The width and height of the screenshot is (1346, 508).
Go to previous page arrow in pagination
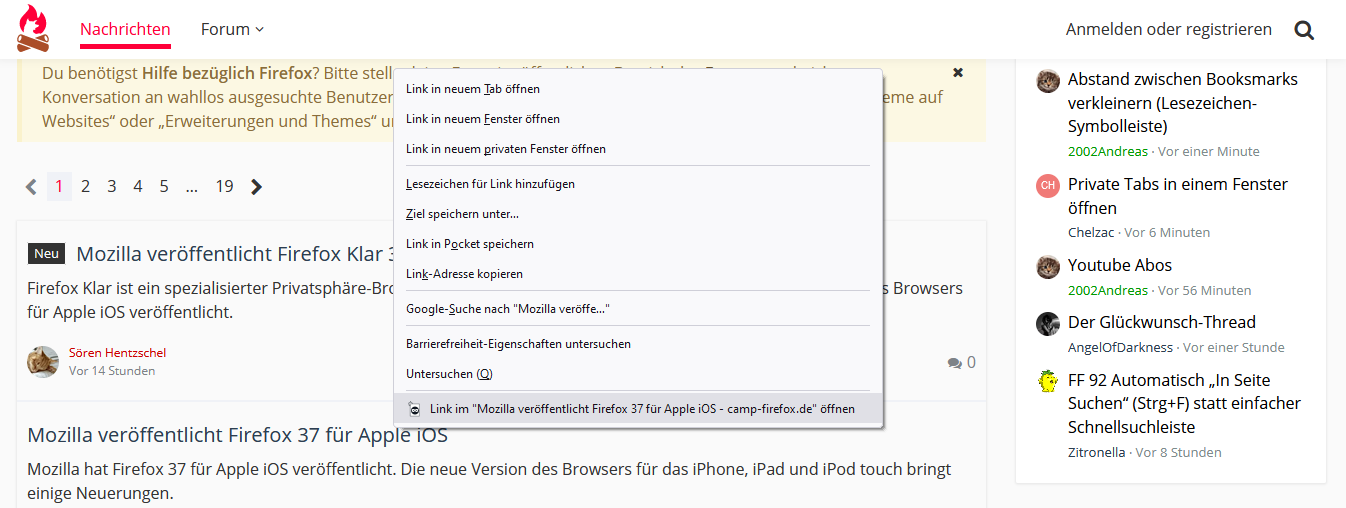point(31,186)
